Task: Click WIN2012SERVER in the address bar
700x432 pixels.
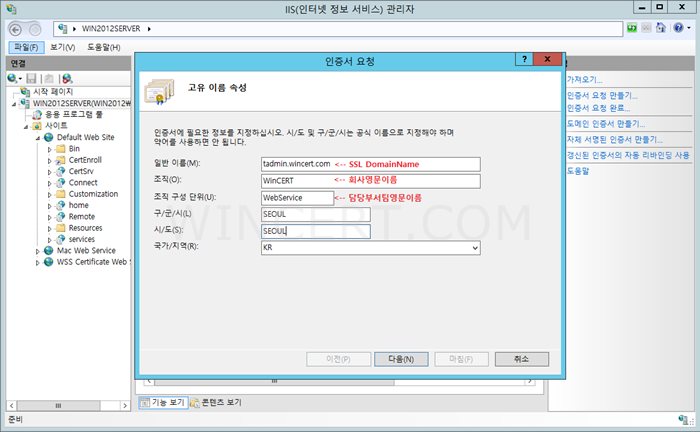Action: point(111,29)
